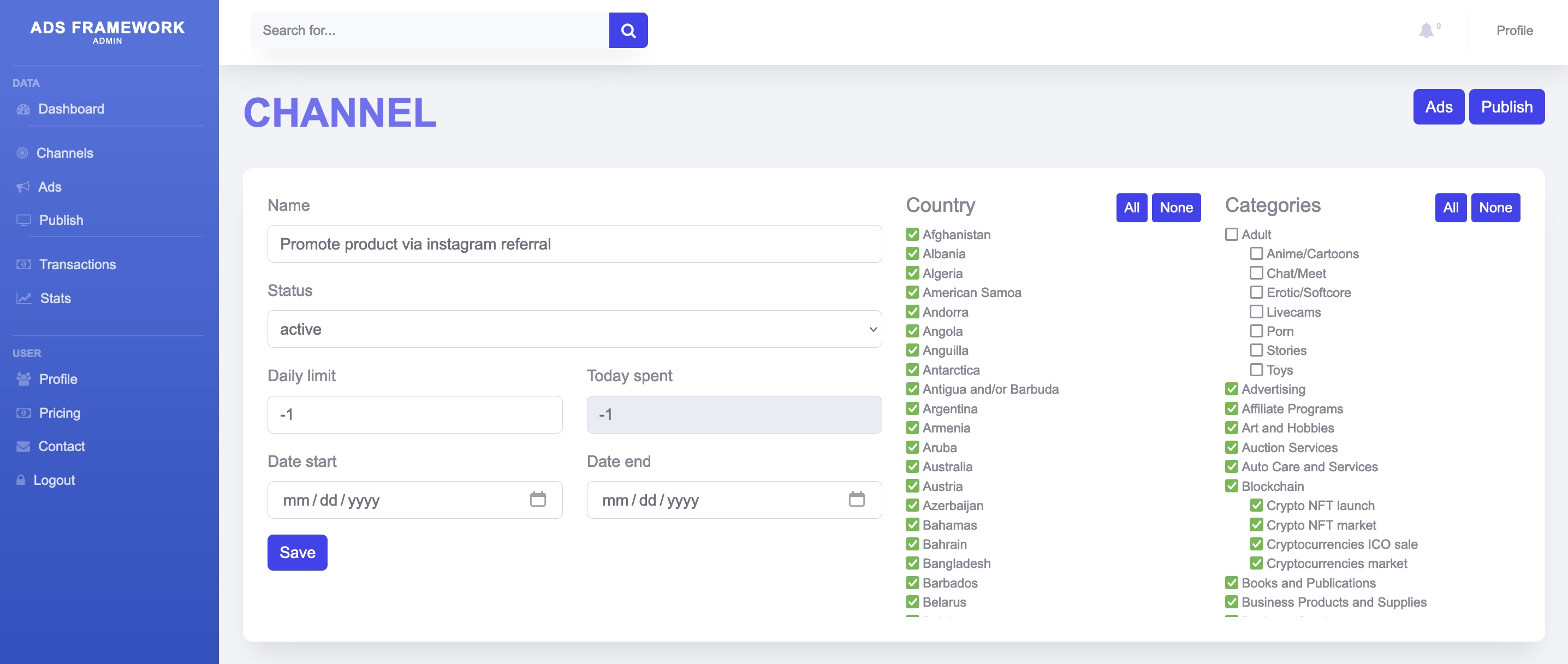Open the Profile menu in top bar
The image size is (1568, 664).
click(1514, 31)
